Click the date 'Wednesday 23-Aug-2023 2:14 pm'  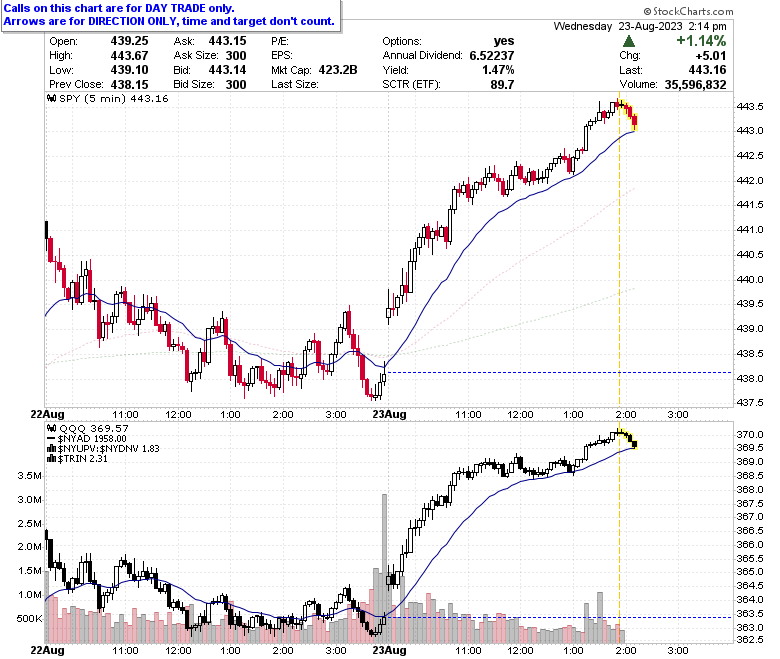[640, 26]
